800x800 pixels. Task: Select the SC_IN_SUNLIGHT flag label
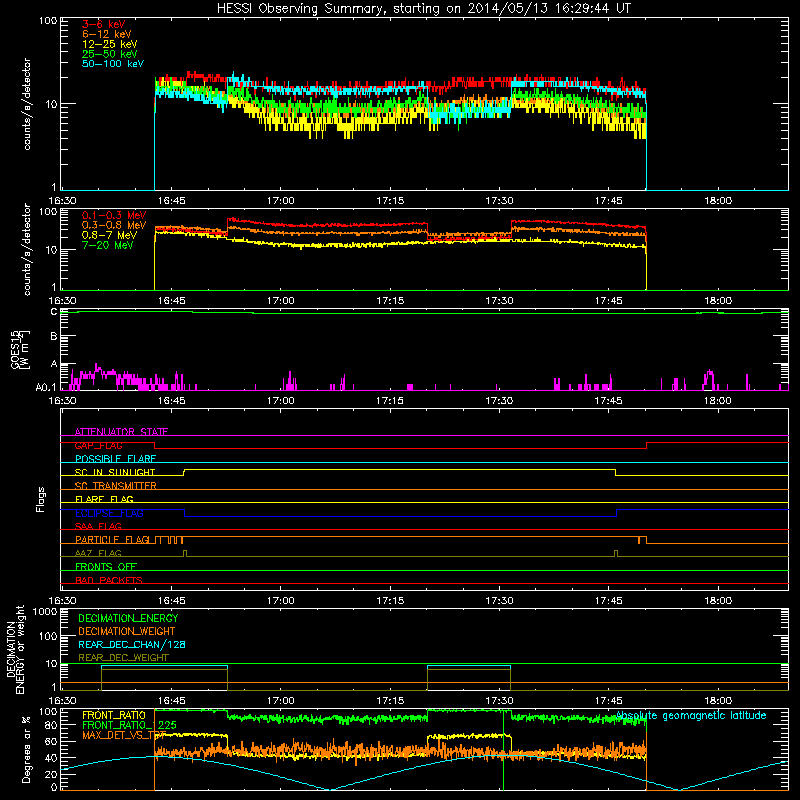pos(115,472)
